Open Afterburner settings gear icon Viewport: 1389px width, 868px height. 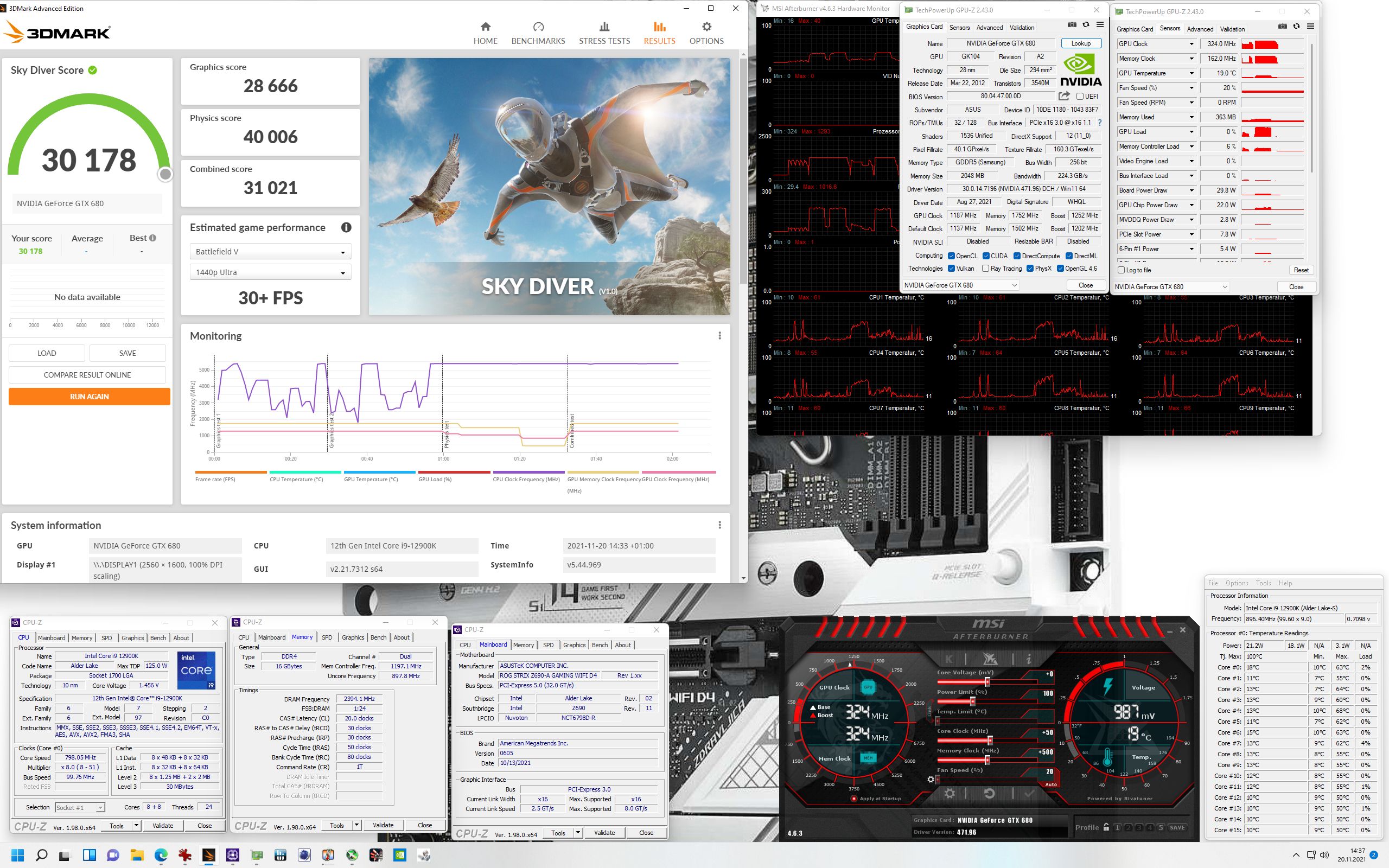tap(950, 793)
